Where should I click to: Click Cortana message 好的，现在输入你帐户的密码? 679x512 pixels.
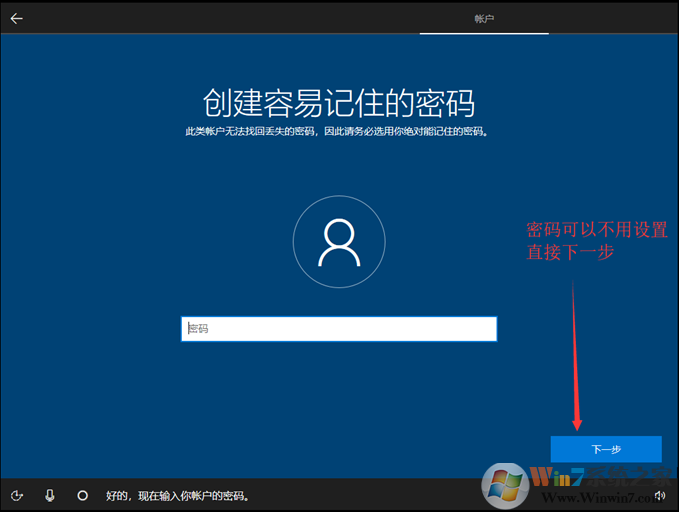(x=177, y=495)
